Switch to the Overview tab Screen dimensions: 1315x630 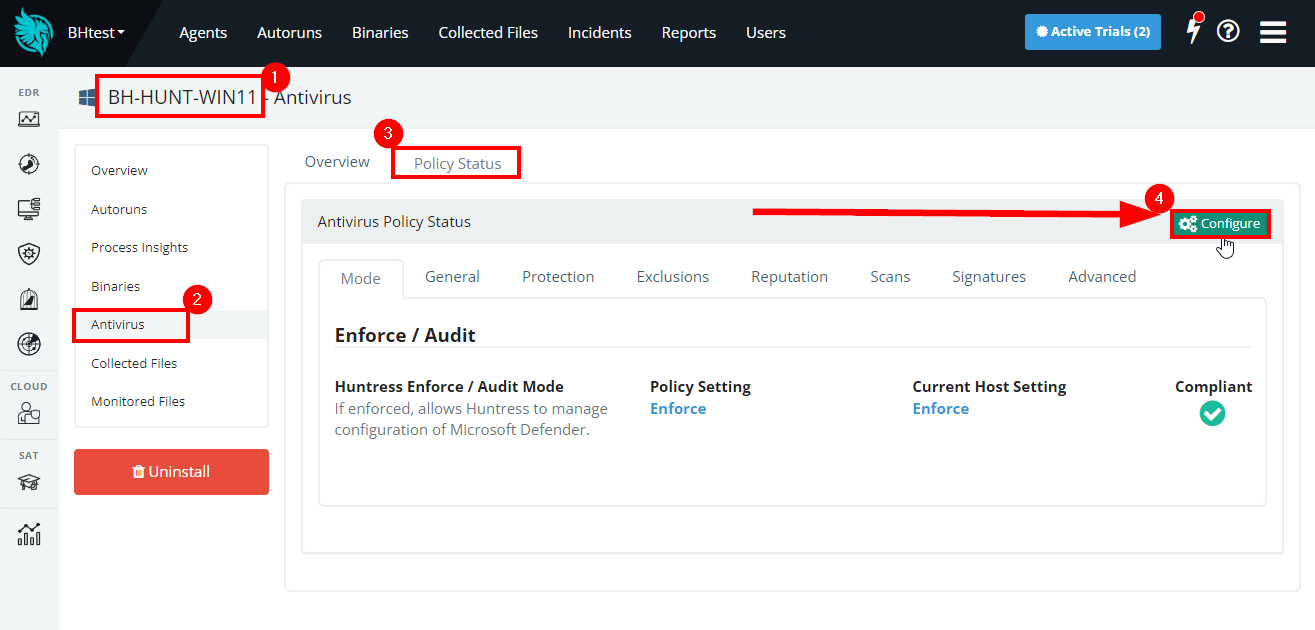tap(337, 162)
